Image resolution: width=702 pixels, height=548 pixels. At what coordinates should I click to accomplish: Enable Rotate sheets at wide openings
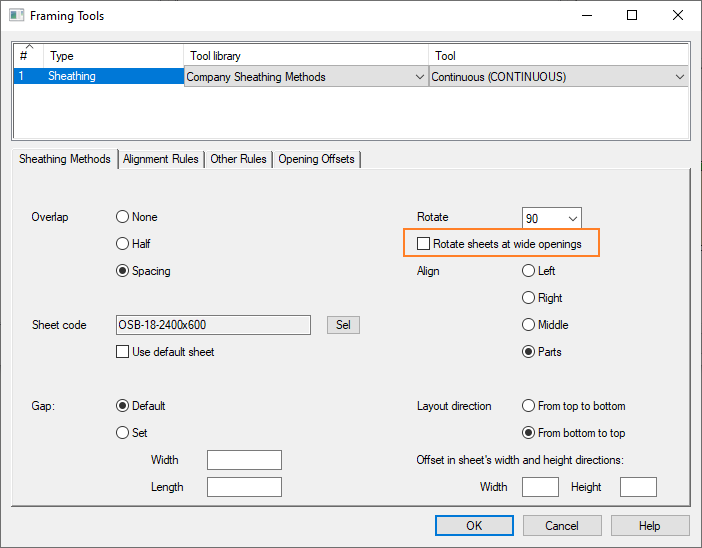(x=424, y=244)
